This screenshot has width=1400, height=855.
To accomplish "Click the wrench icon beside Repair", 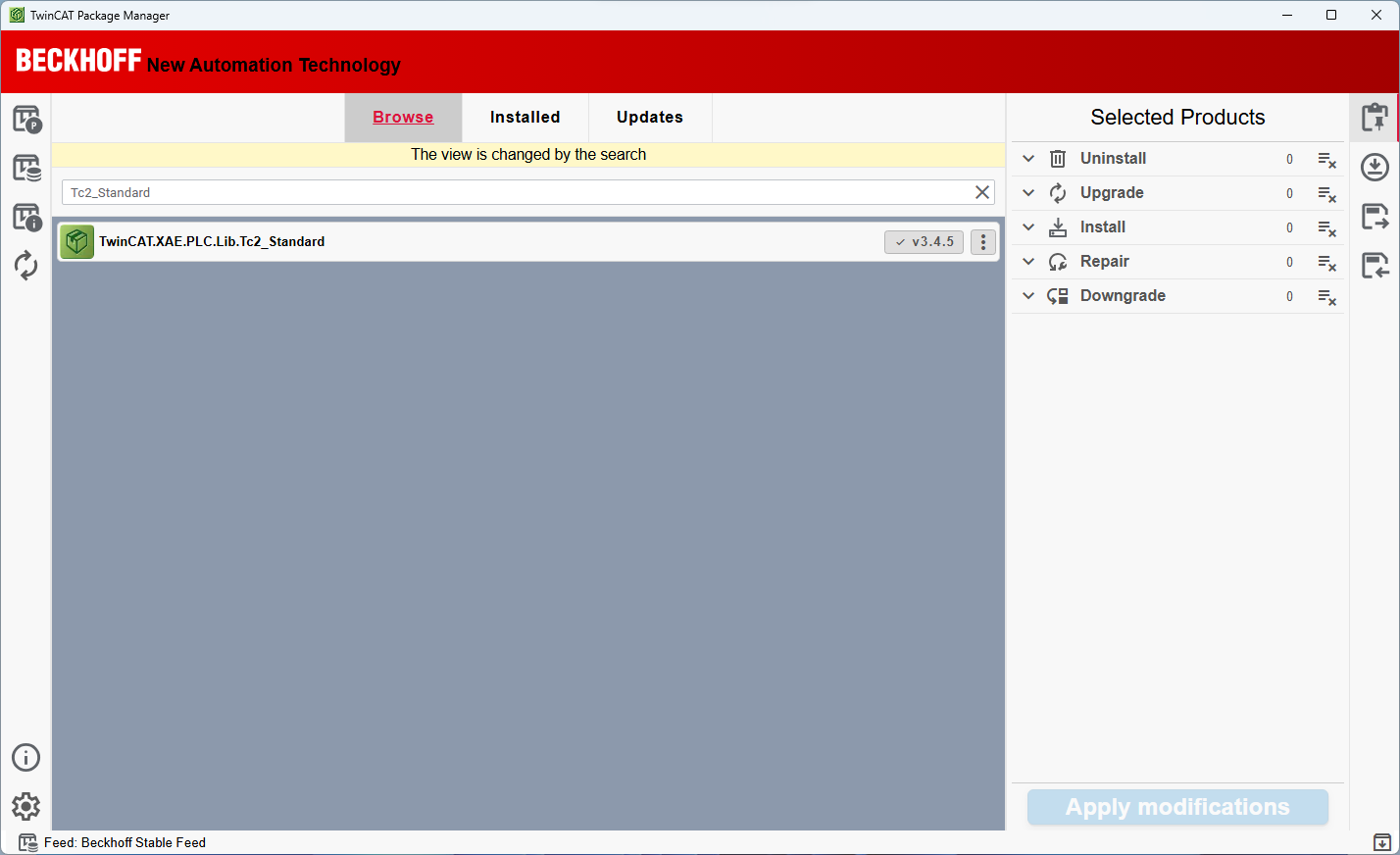I will (x=1058, y=262).
